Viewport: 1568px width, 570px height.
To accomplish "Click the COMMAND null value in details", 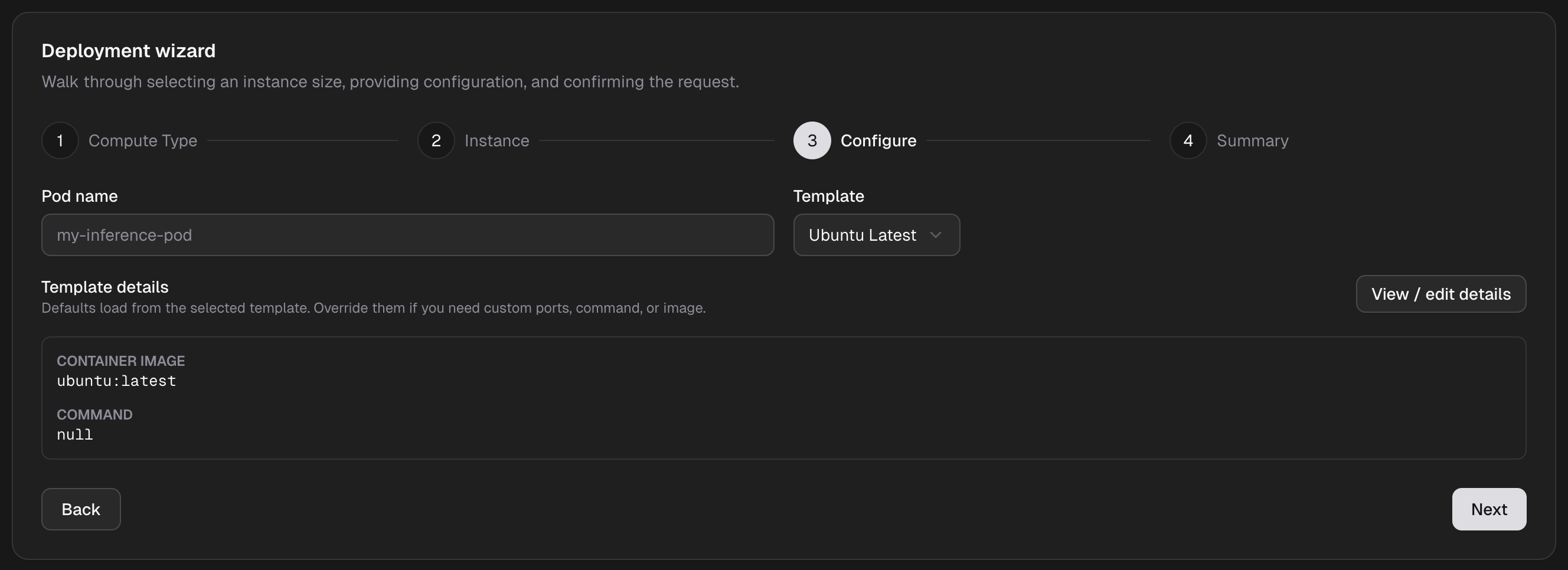I will point(75,435).
